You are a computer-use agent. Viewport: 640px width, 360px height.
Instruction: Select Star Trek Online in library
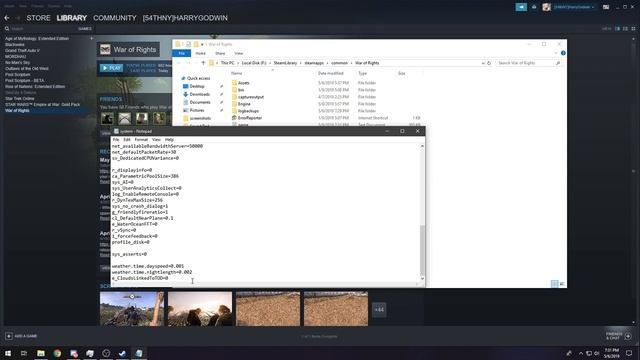point(20,98)
